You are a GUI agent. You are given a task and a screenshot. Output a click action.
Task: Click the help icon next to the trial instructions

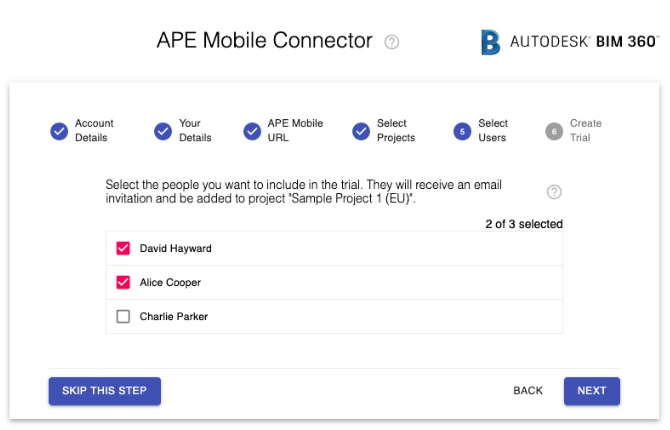tap(554, 192)
